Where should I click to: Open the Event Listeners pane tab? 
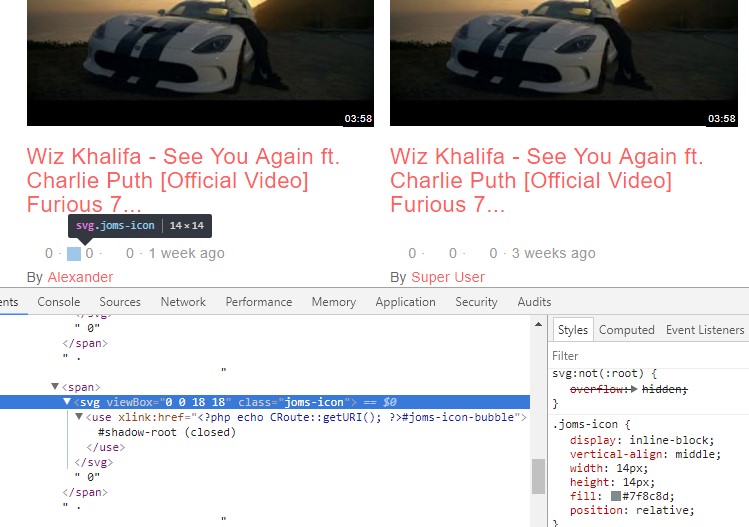pyautogui.click(x=705, y=330)
